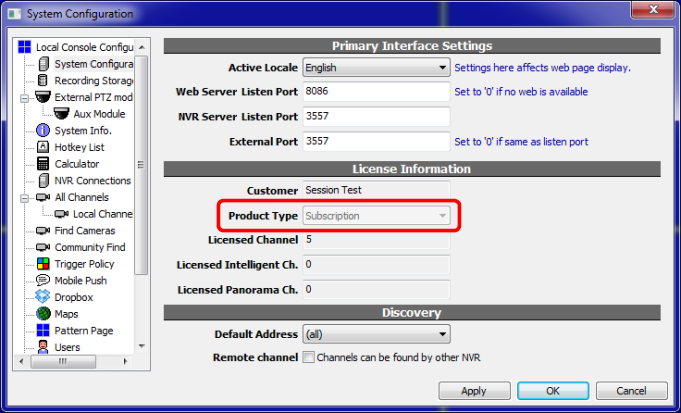Click the Pattern Page grid icon

(x=43, y=330)
